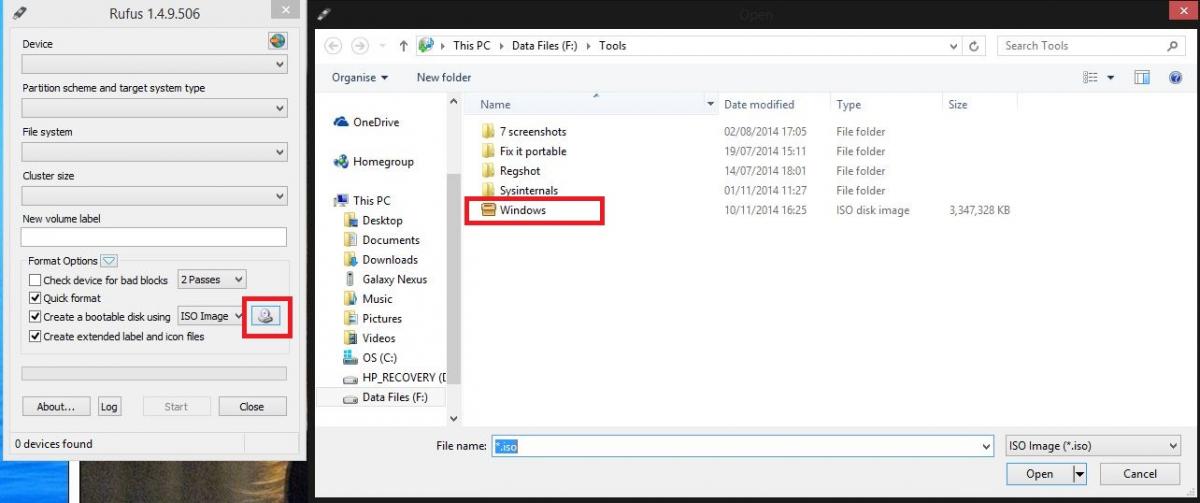The height and width of the screenshot is (503, 1200).
Task: Sort by the Size column
Action: point(980,104)
